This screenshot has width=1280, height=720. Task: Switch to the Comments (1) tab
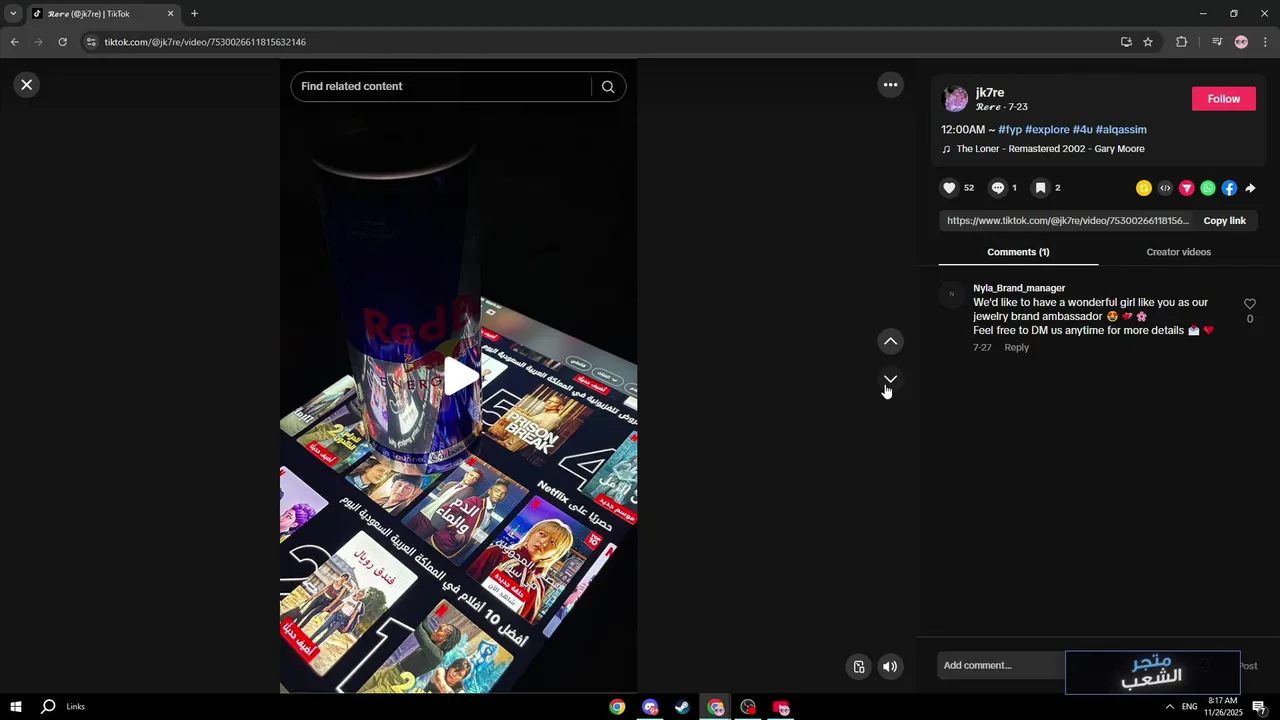pos(1018,252)
